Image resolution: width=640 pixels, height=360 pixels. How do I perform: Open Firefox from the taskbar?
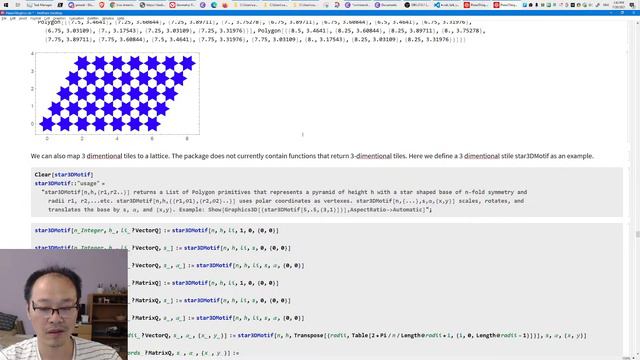[225, 5]
